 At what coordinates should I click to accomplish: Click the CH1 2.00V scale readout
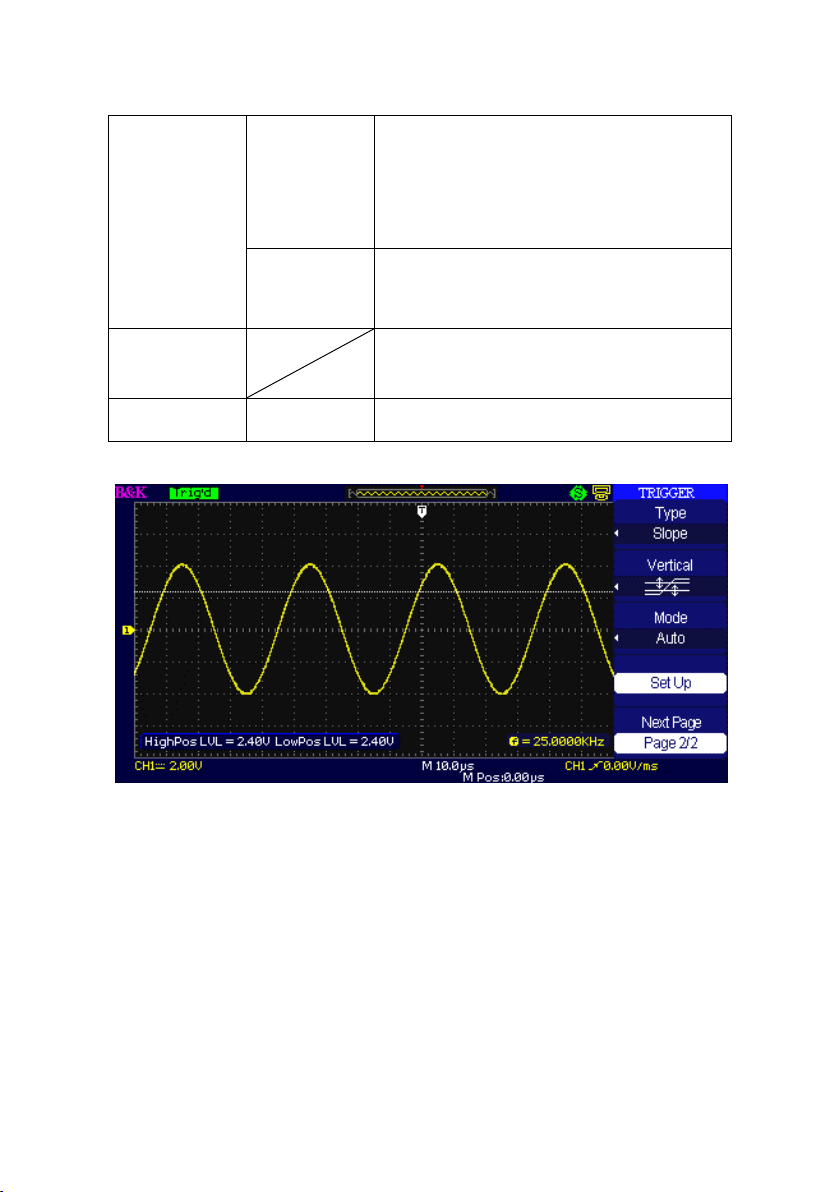tap(168, 766)
